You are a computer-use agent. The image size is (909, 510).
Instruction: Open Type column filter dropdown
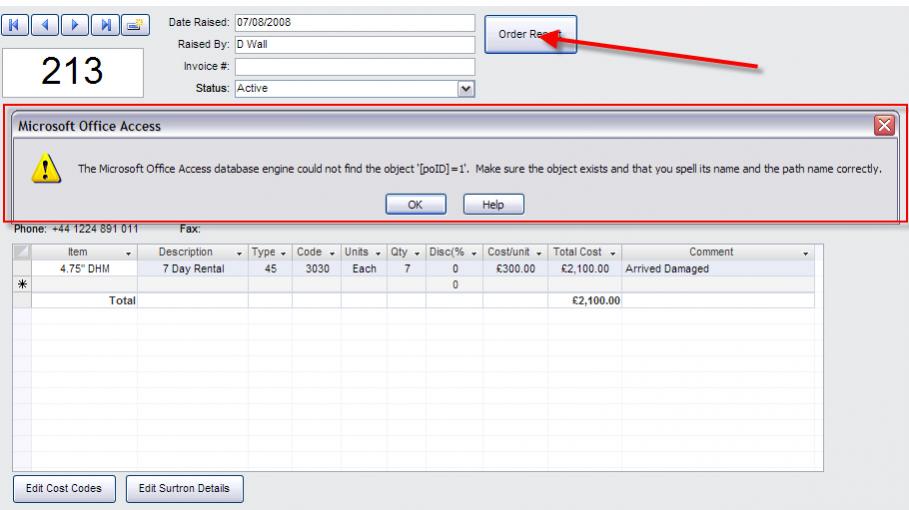[283, 253]
